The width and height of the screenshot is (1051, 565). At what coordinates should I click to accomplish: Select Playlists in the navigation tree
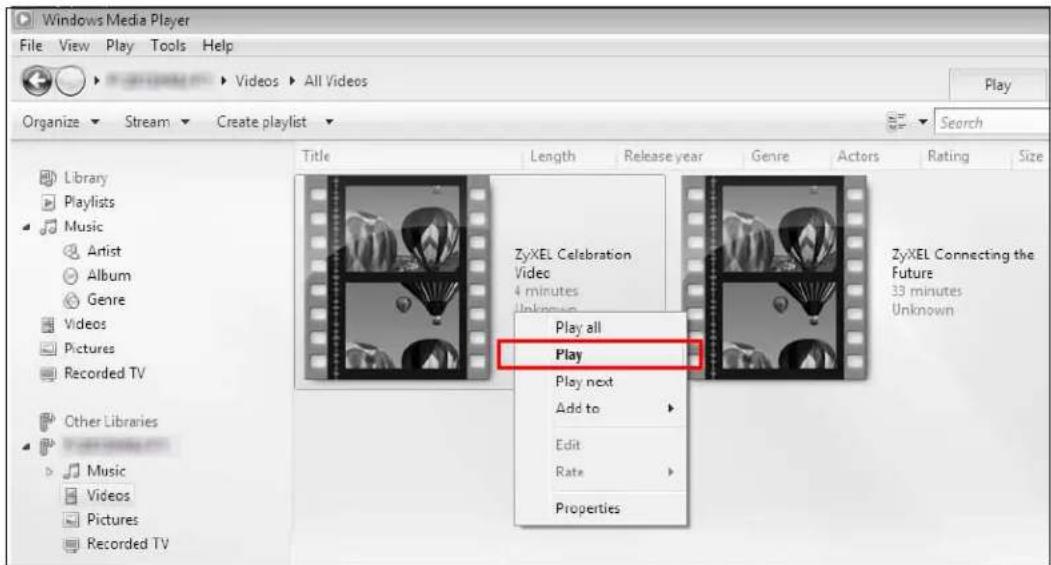(89, 202)
